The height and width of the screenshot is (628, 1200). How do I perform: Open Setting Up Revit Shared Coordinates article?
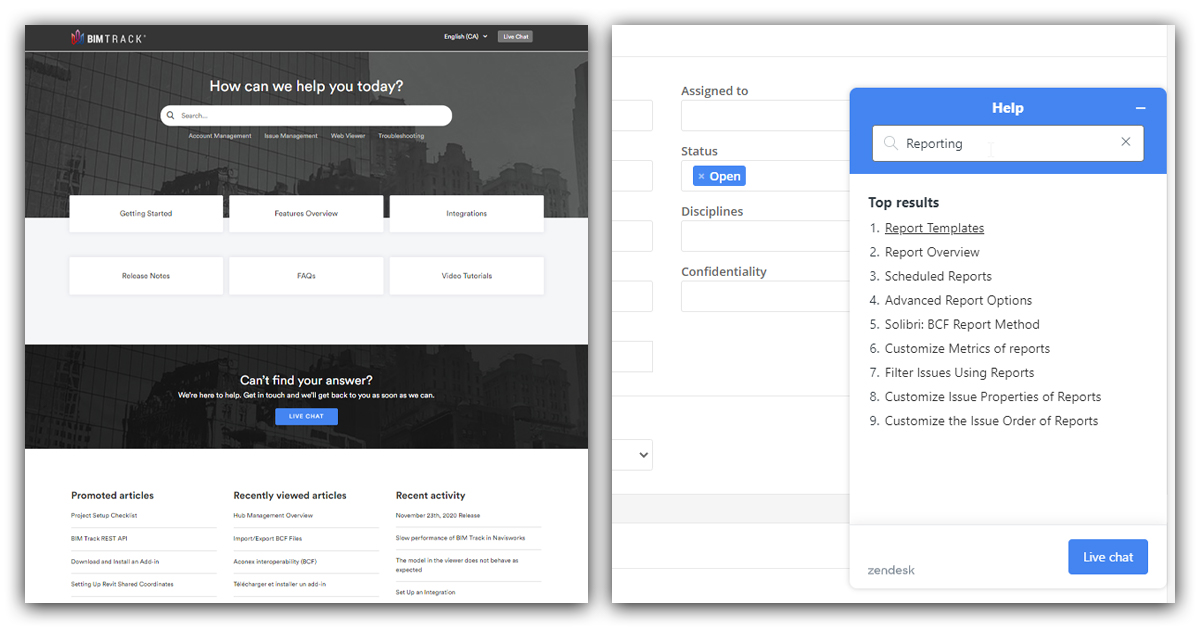(x=122, y=584)
